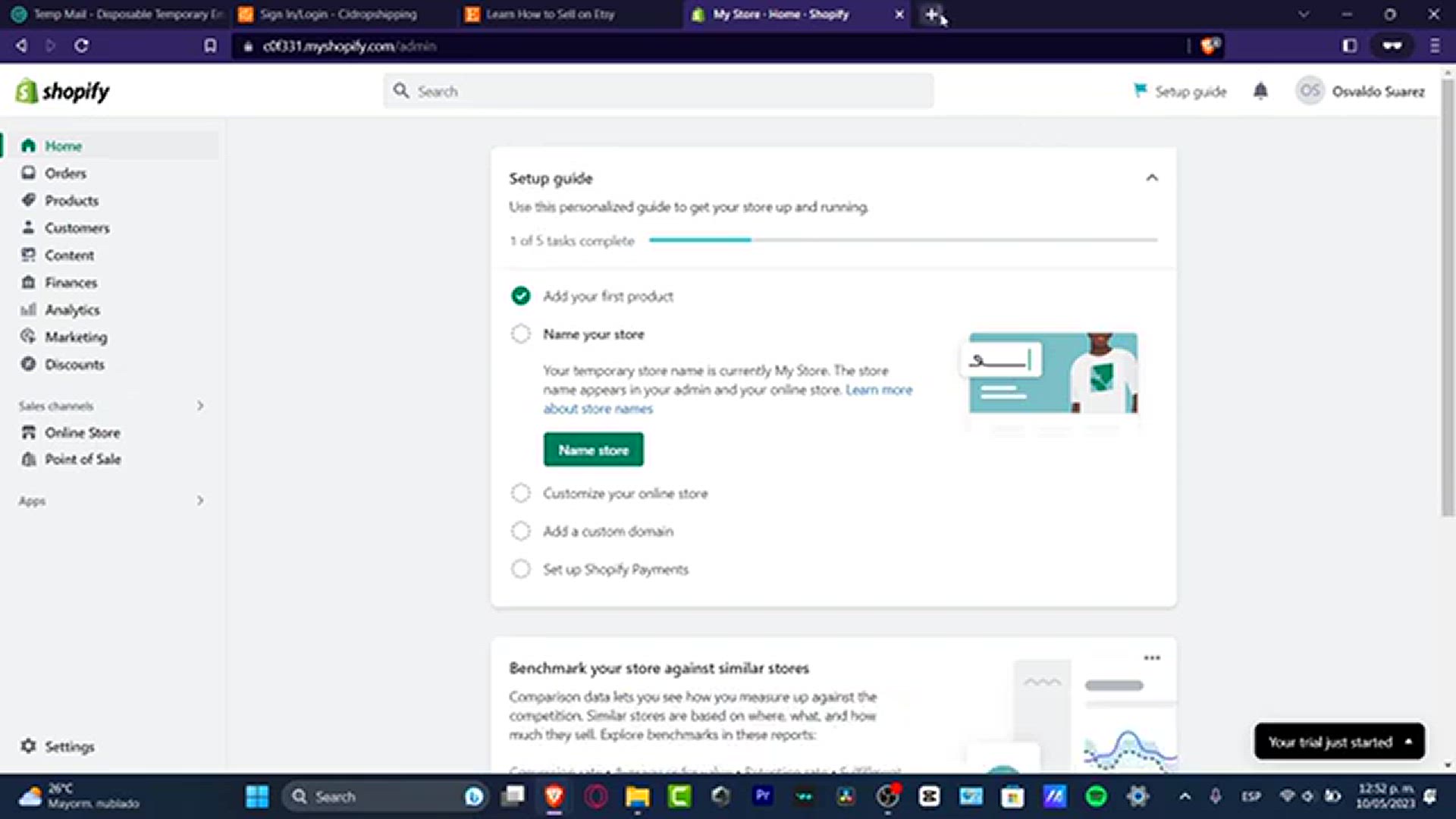This screenshot has height=819, width=1456.
Task: Open Spotify from taskbar
Action: coord(1096,796)
